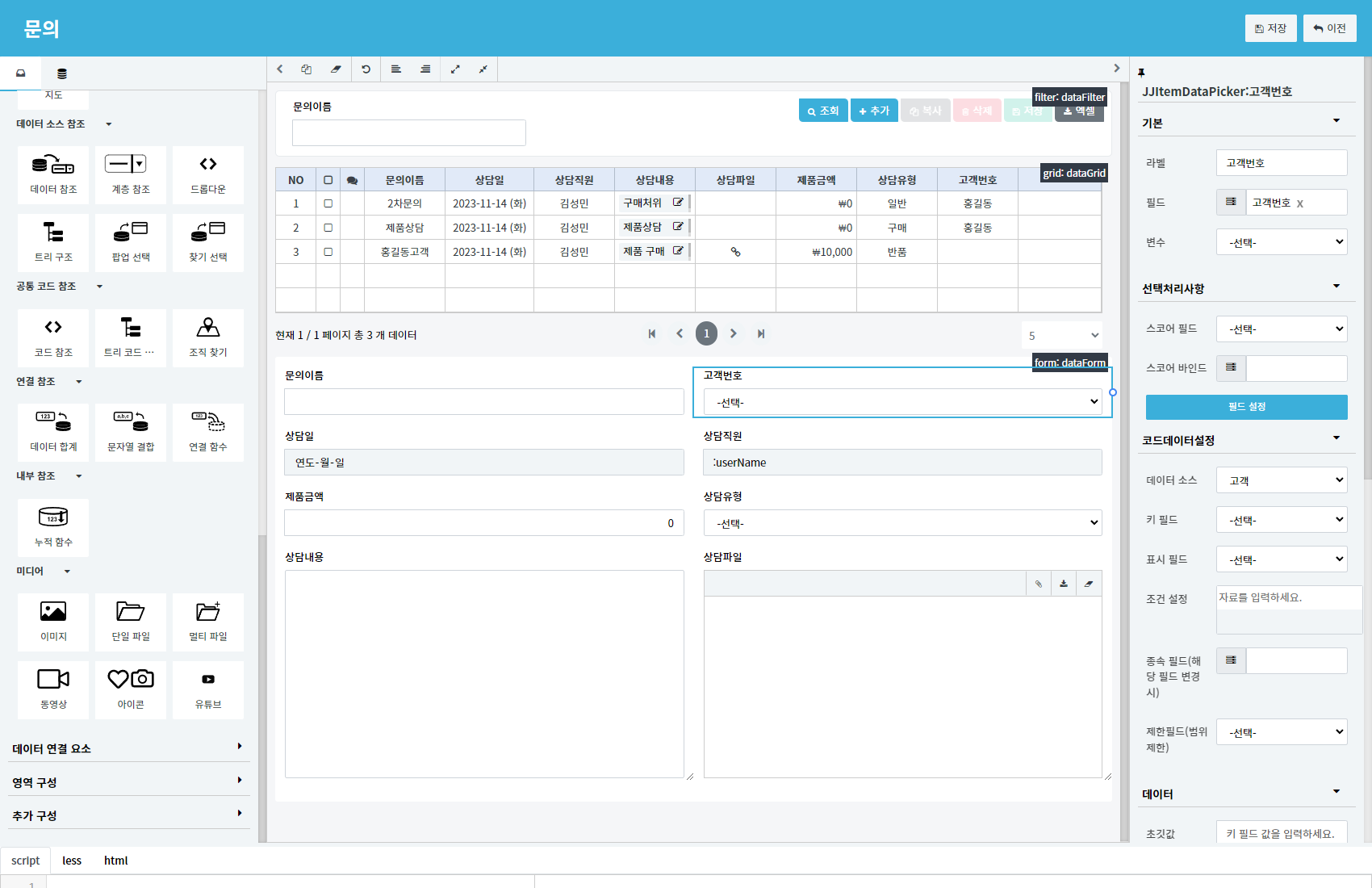Switch to the script tab
Screen dimensions: 1372x888
[x=26, y=861]
